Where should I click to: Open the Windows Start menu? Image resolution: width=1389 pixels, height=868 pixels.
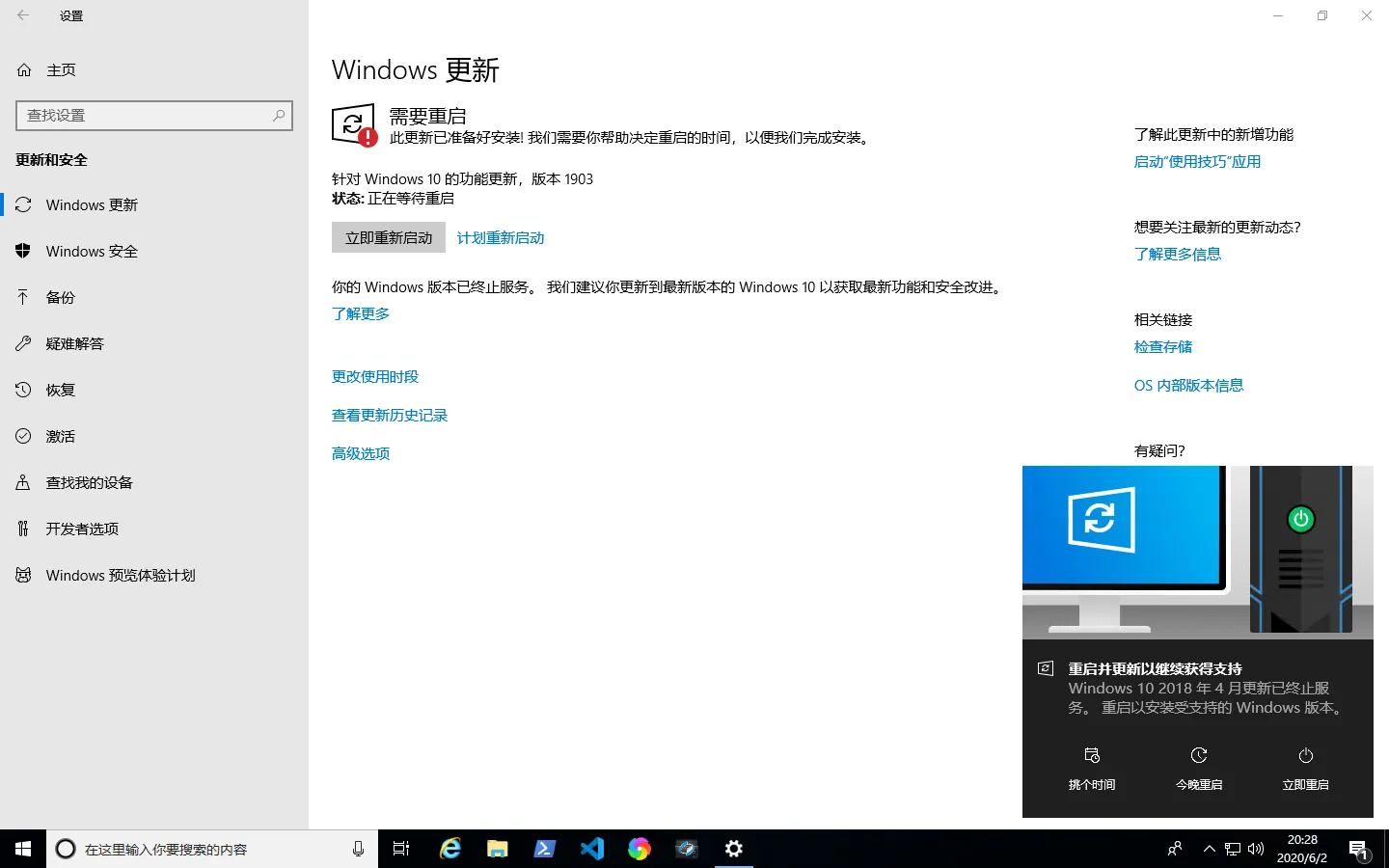tap(23, 849)
